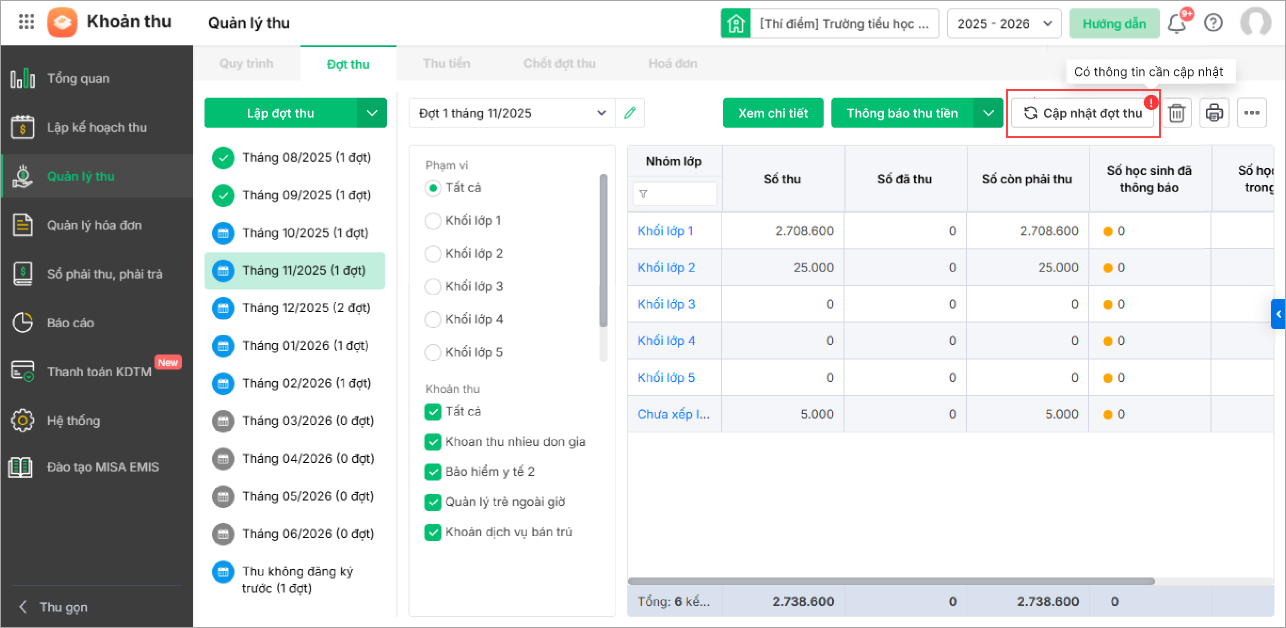Click the Cập nhật đợt thu button
Viewport: 1286px width, 628px height.
1083,113
